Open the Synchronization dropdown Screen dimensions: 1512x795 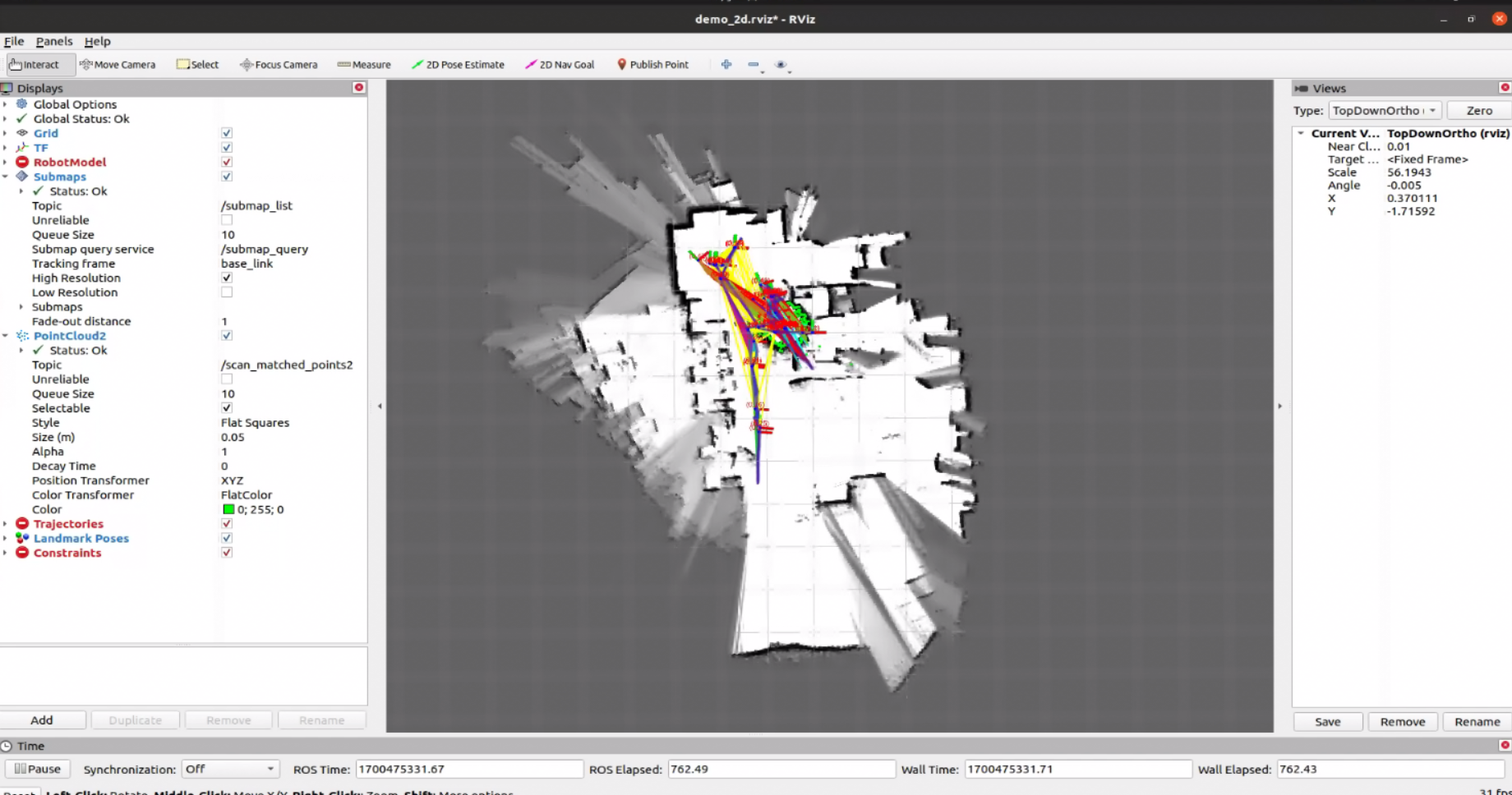pos(230,770)
